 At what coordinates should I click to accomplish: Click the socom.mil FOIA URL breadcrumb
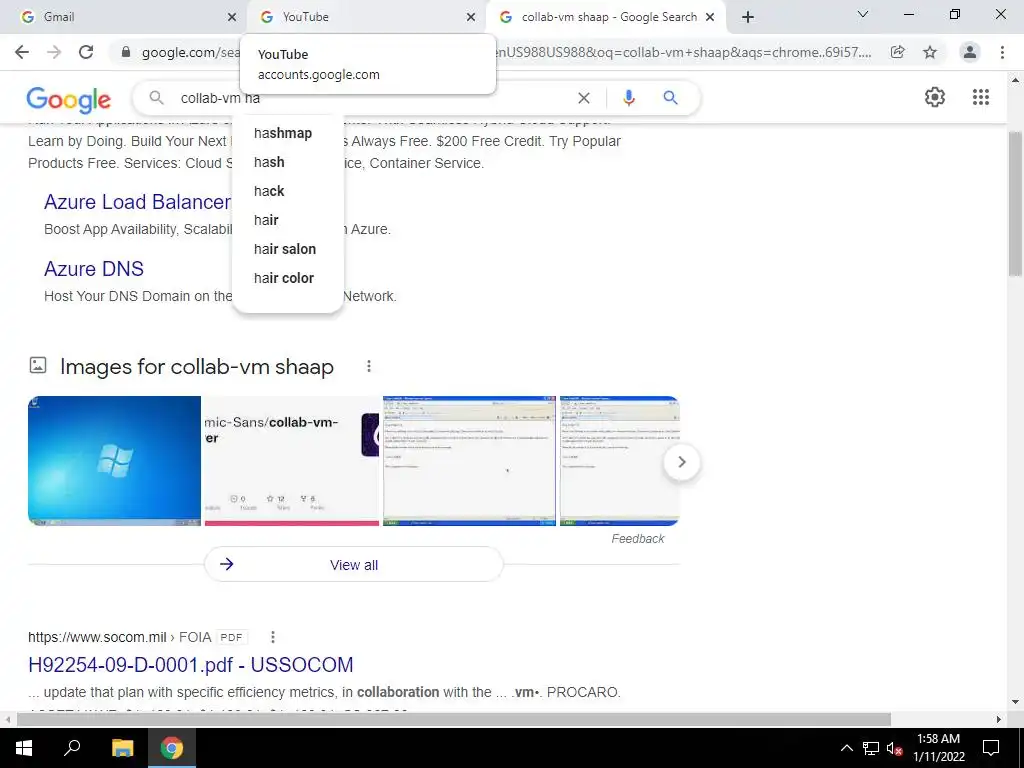click(x=120, y=637)
